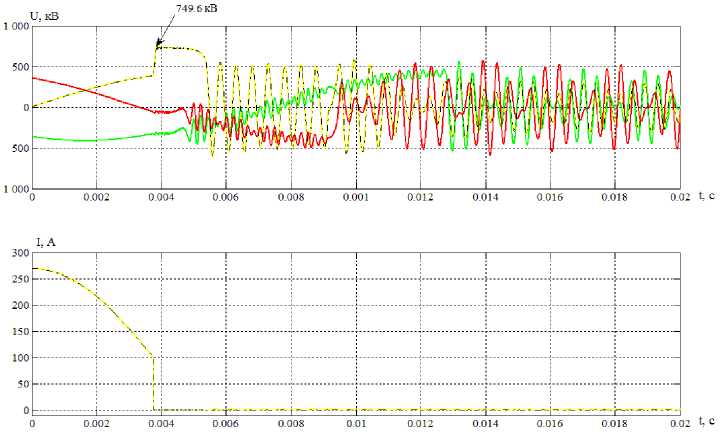Click the 50 label on the current axis
This screenshot has width=721, height=433.
coord(23,384)
